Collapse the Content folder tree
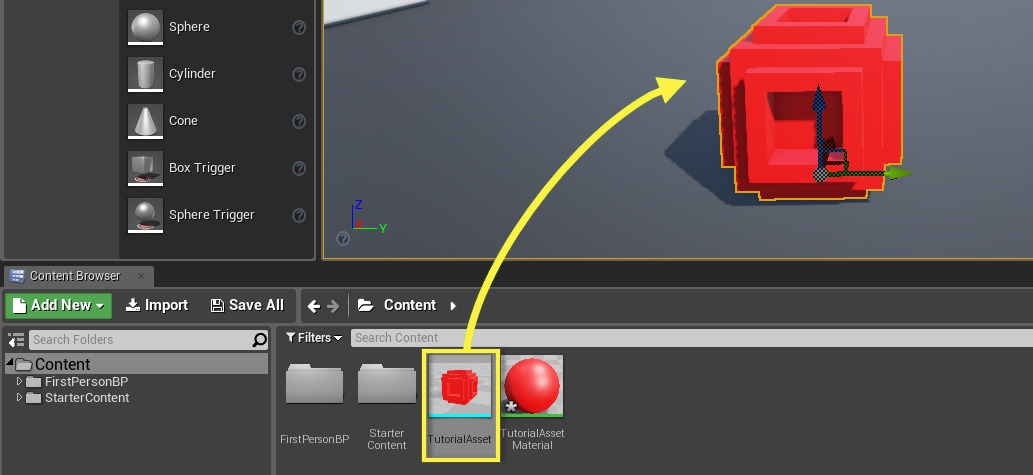The image size is (1033, 475). (x=10, y=363)
